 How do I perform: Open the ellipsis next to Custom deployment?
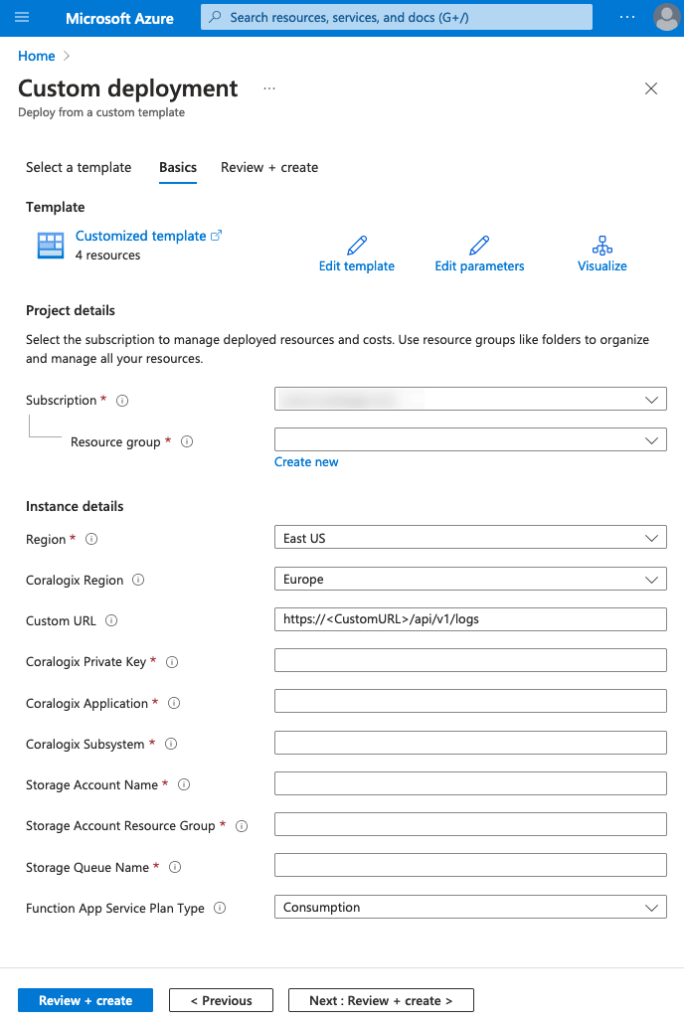point(269,88)
